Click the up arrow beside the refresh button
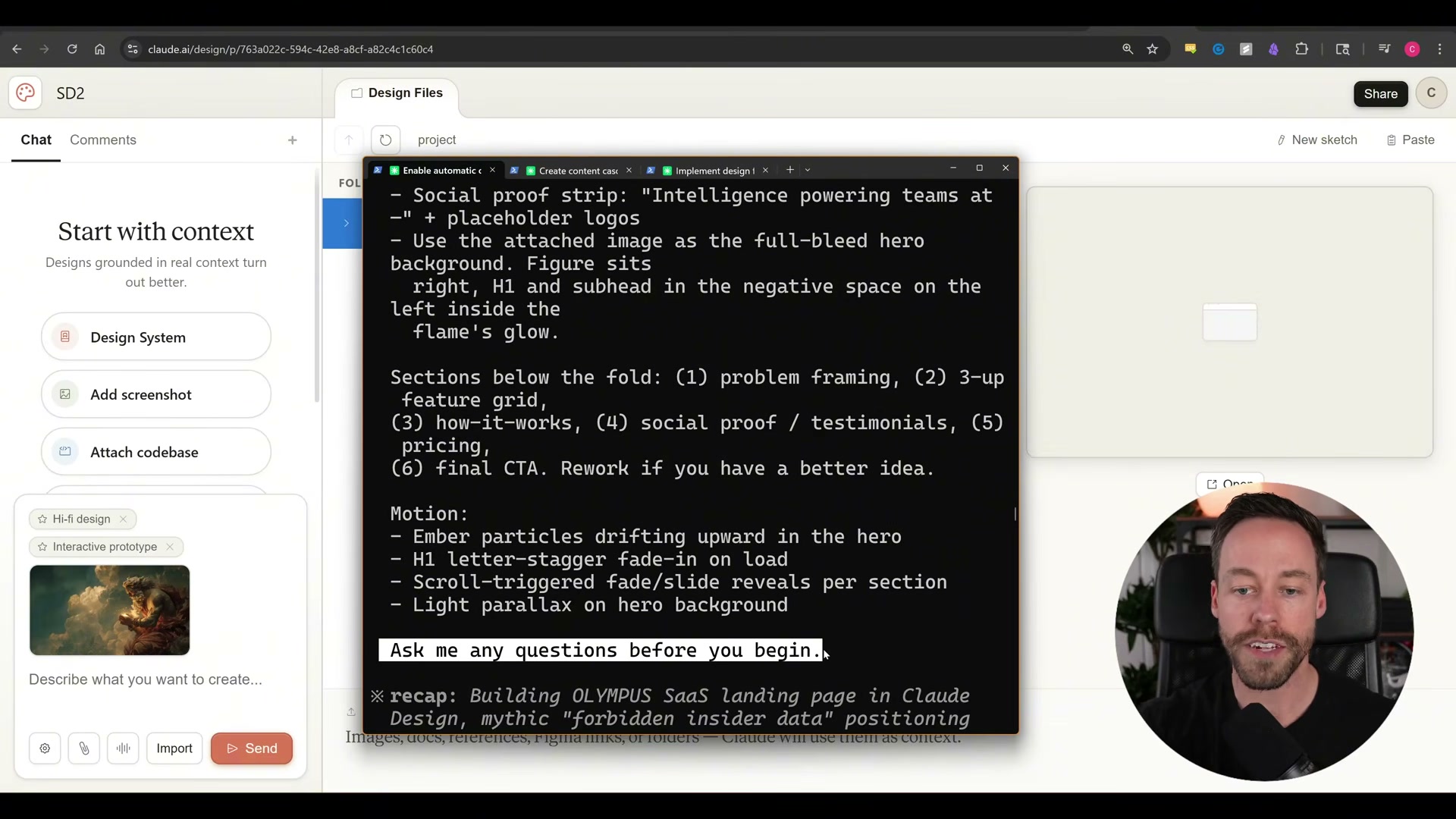The image size is (1456, 819). click(349, 140)
